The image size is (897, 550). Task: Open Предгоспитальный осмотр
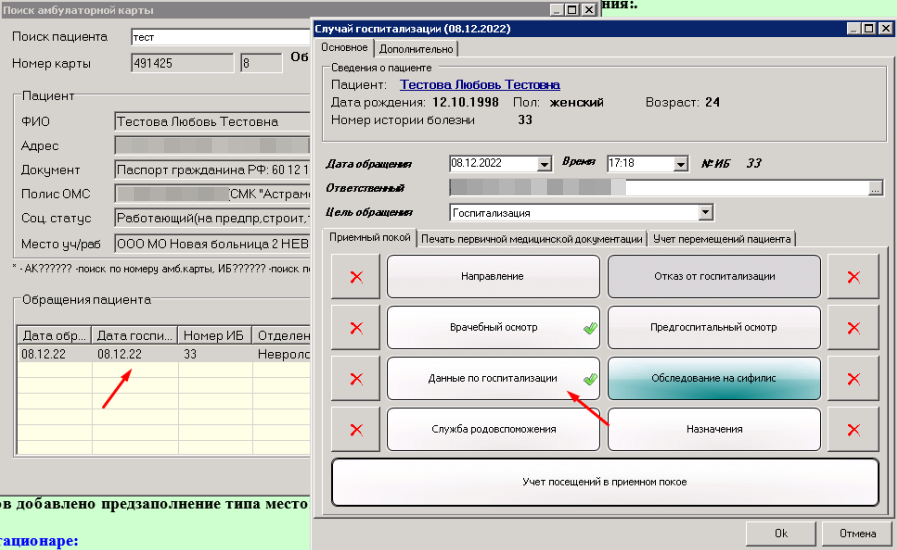pyautogui.click(x=714, y=327)
